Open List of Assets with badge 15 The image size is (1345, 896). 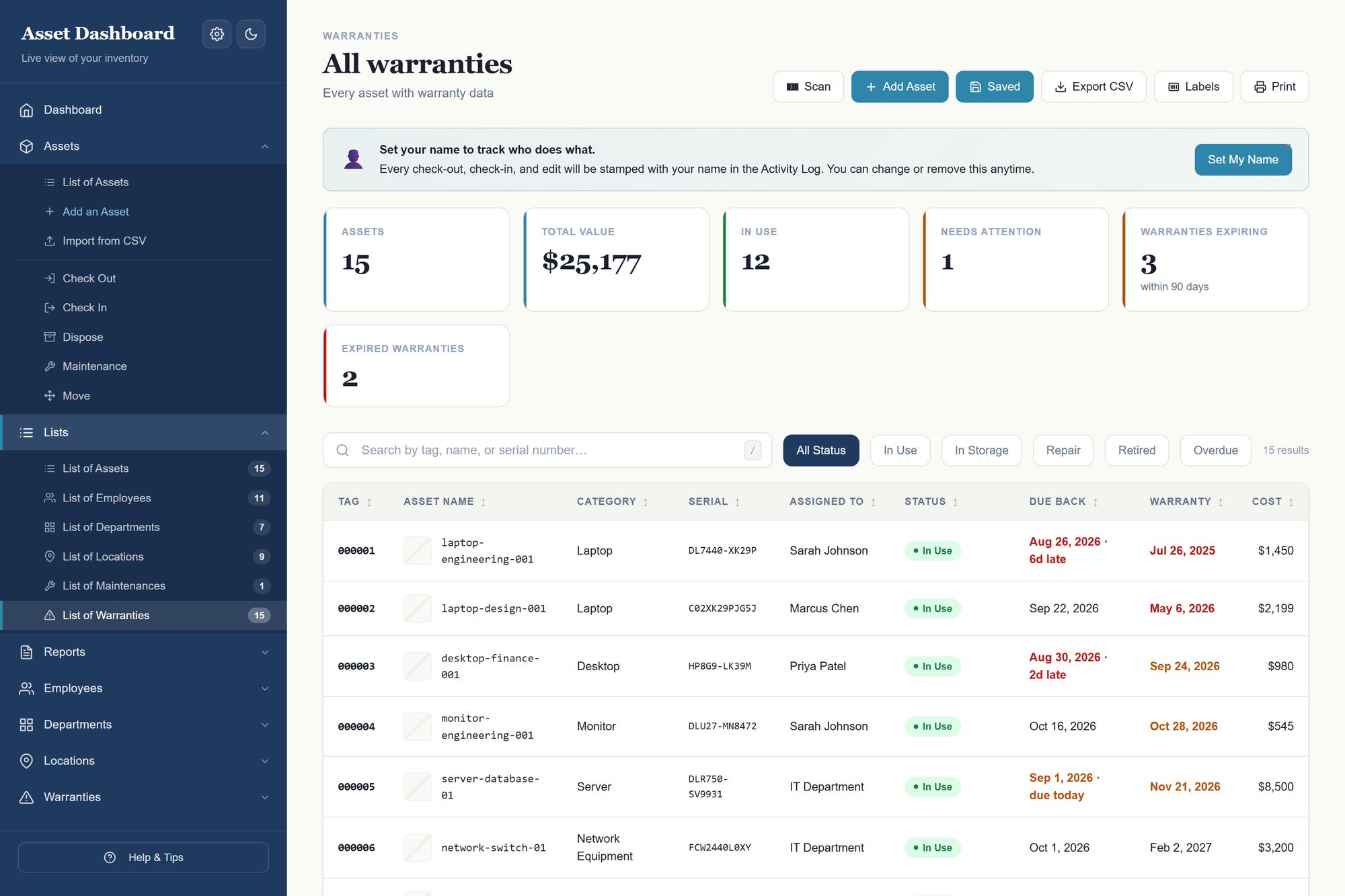[143, 469]
